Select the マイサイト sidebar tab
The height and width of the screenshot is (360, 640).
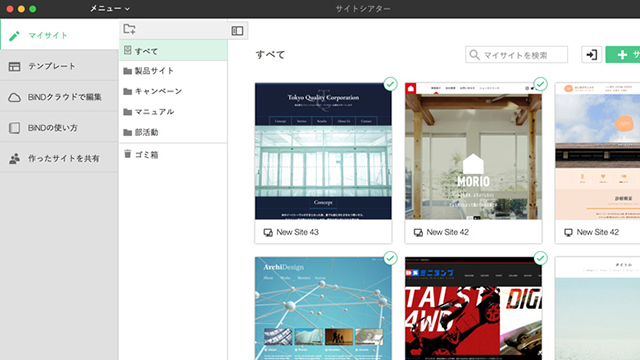coord(60,35)
